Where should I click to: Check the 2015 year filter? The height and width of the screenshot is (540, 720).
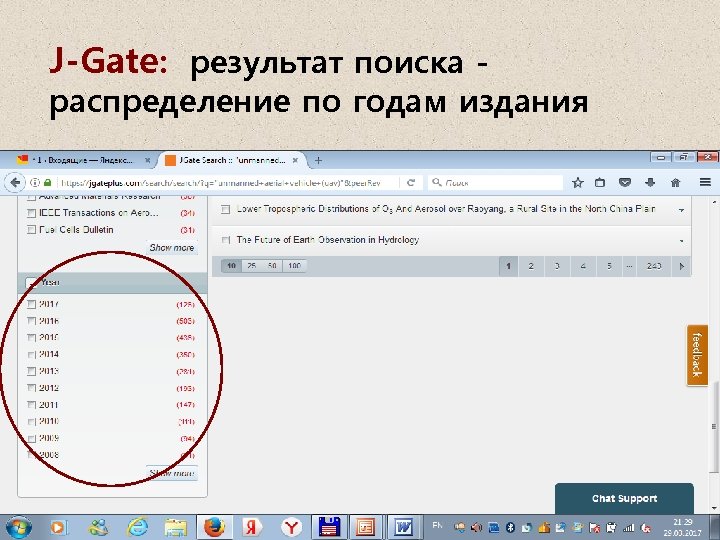[31, 338]
